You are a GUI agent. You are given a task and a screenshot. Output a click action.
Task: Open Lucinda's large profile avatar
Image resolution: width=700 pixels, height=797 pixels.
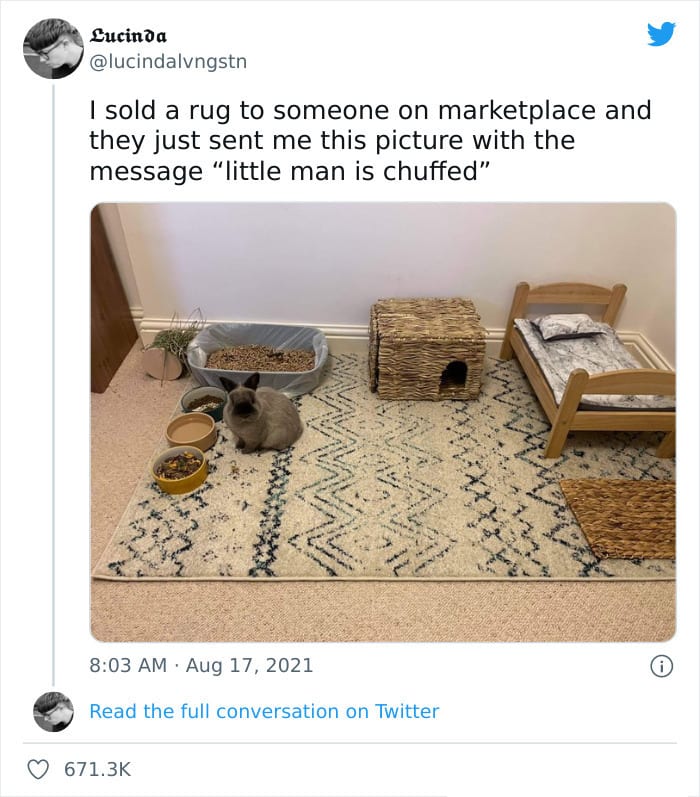53,48
